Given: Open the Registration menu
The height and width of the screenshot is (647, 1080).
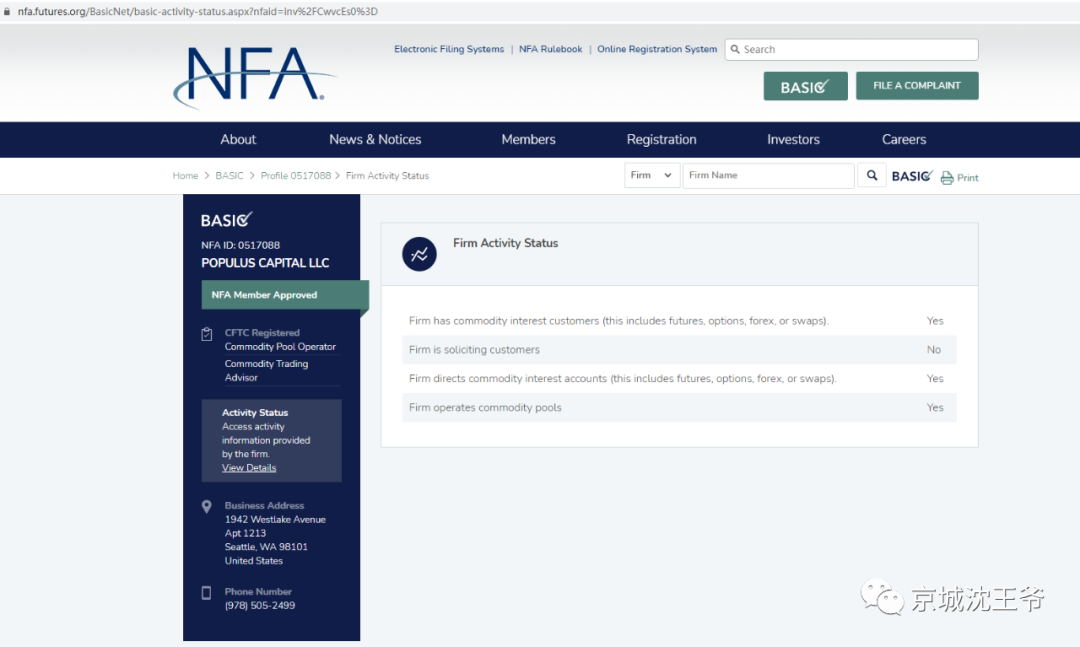Looking at the screenshot, I should click(661, 140).
